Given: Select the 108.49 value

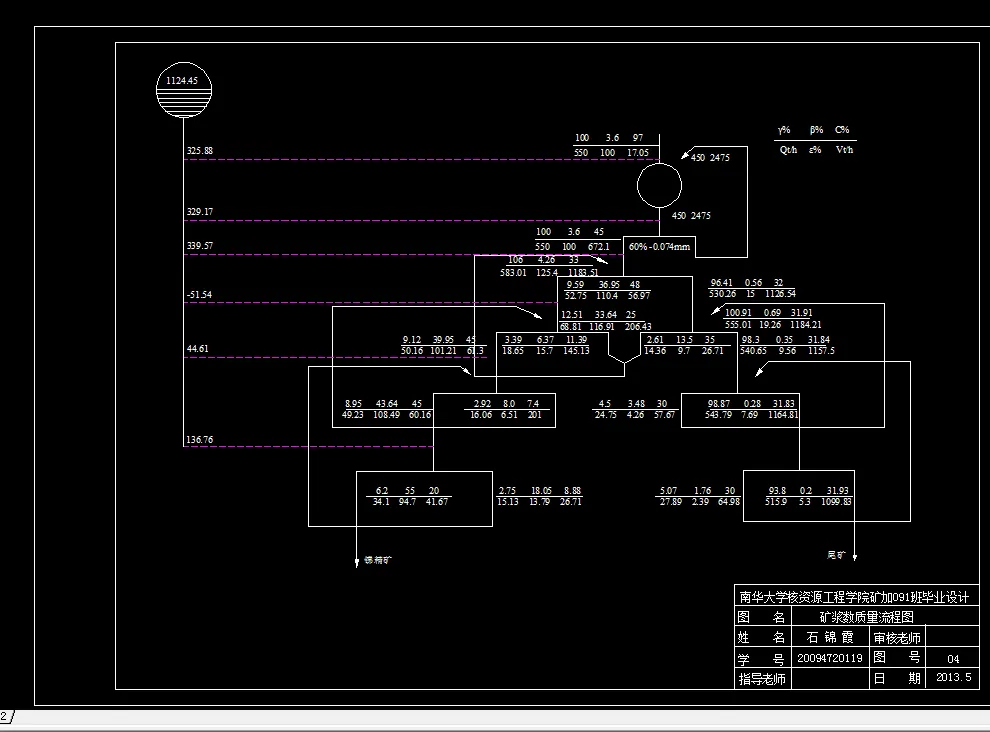Looking at the screenshot, I should tap(386, 415).
